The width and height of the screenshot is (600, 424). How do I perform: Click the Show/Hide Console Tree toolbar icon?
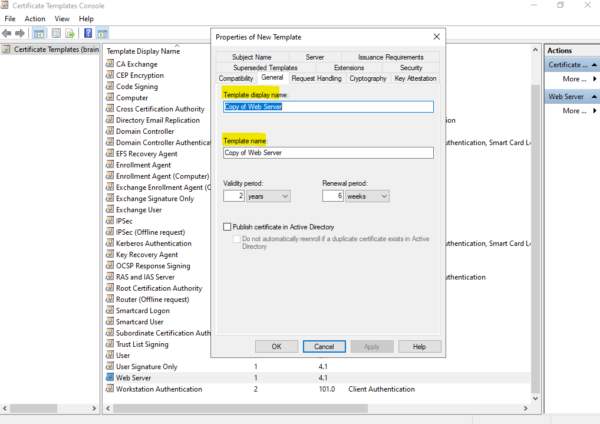point(39,33)
